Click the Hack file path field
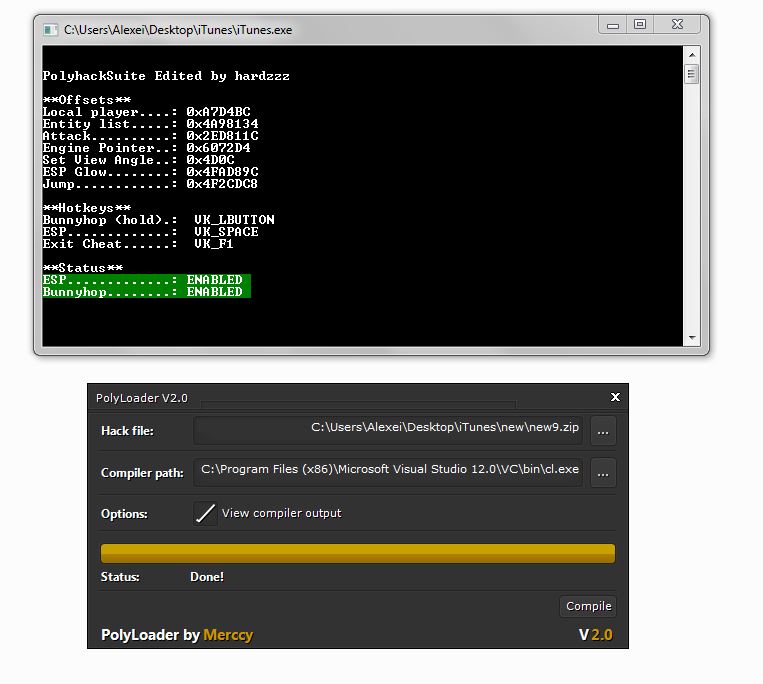 (x=388, y=431)
